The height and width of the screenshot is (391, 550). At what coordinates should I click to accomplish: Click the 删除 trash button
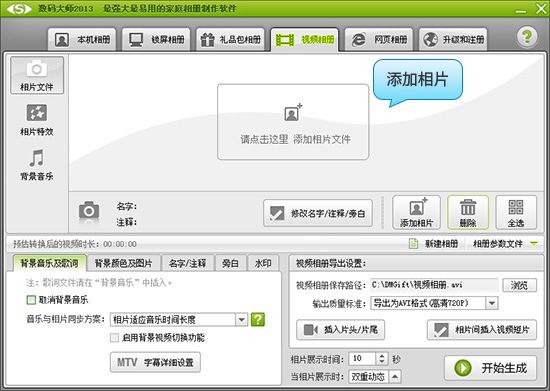click(468, 213)
